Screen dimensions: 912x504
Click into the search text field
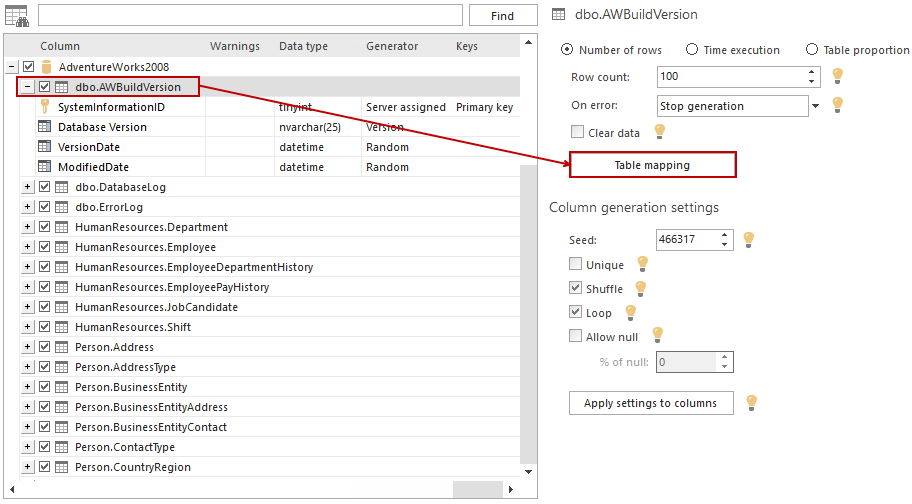tap(251, 15)
